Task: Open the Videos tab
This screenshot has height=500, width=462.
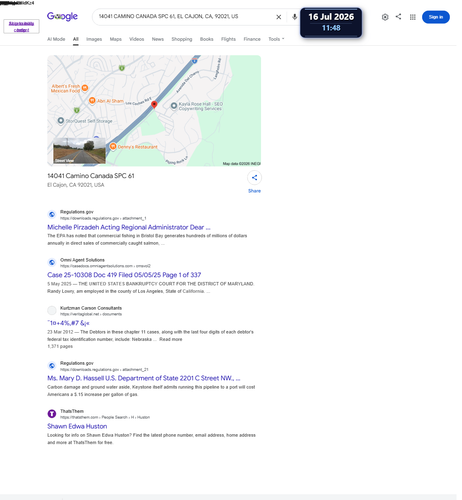Action: coord(137,39)
